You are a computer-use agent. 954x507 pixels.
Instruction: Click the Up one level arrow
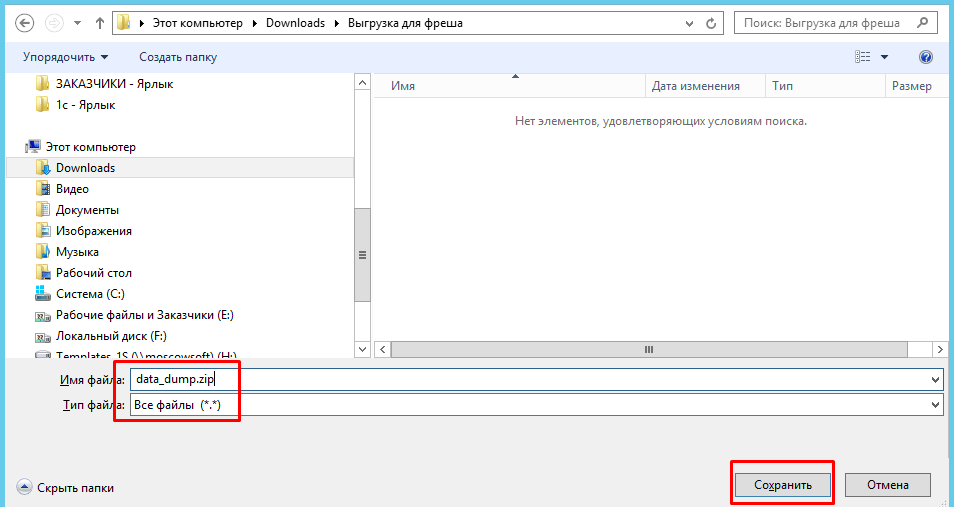point(98,23)
